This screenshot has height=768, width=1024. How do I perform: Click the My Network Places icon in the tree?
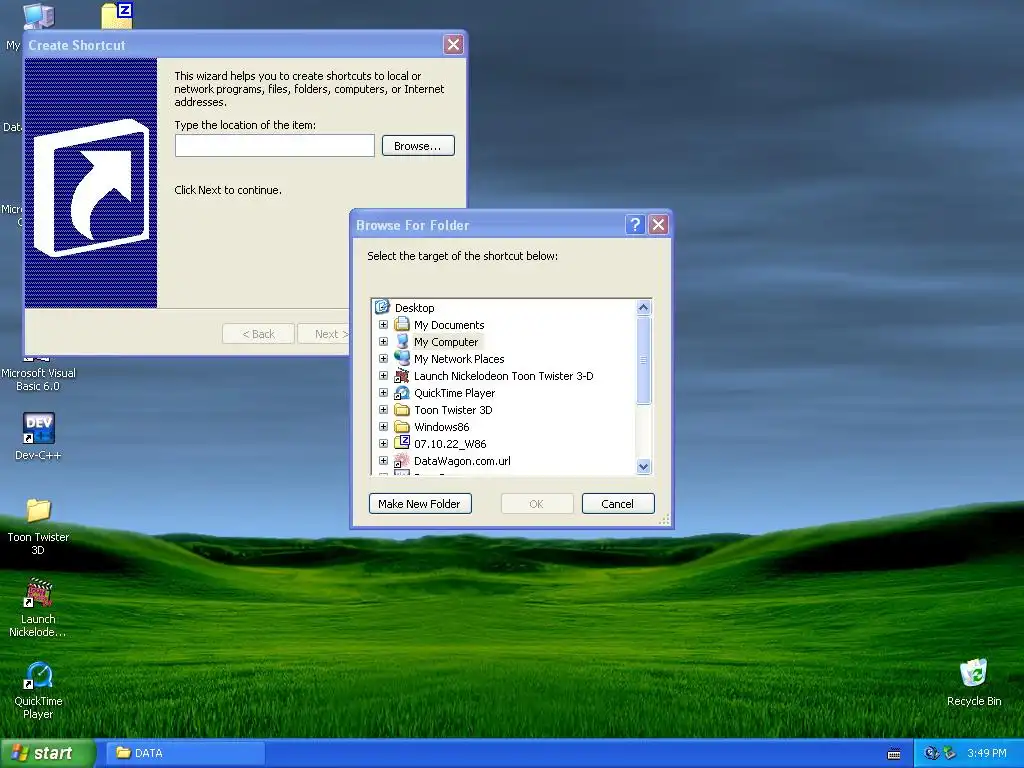[402, 359]
